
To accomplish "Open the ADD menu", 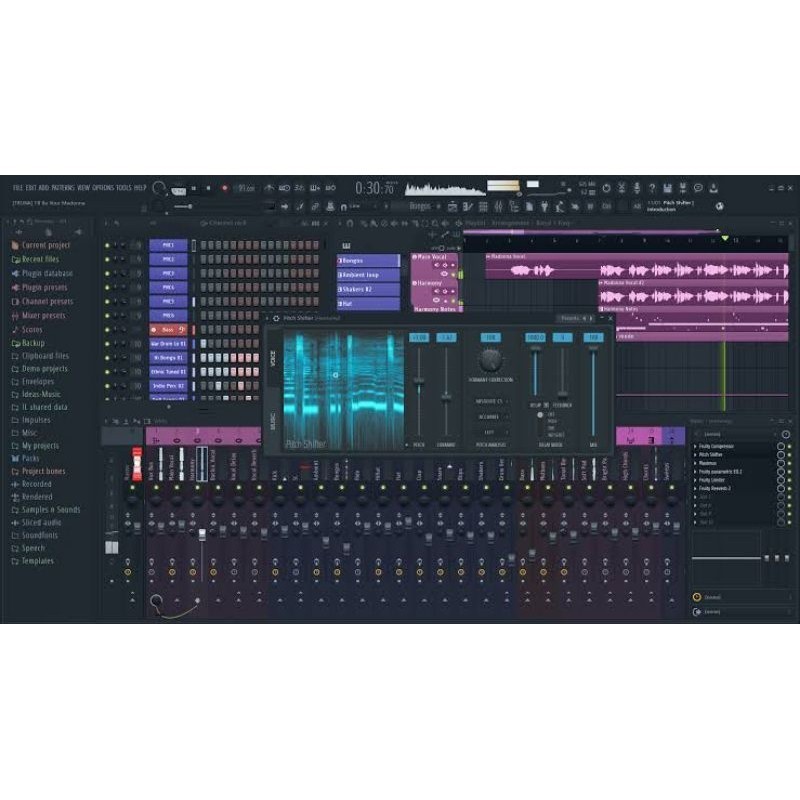I will 44,188.
